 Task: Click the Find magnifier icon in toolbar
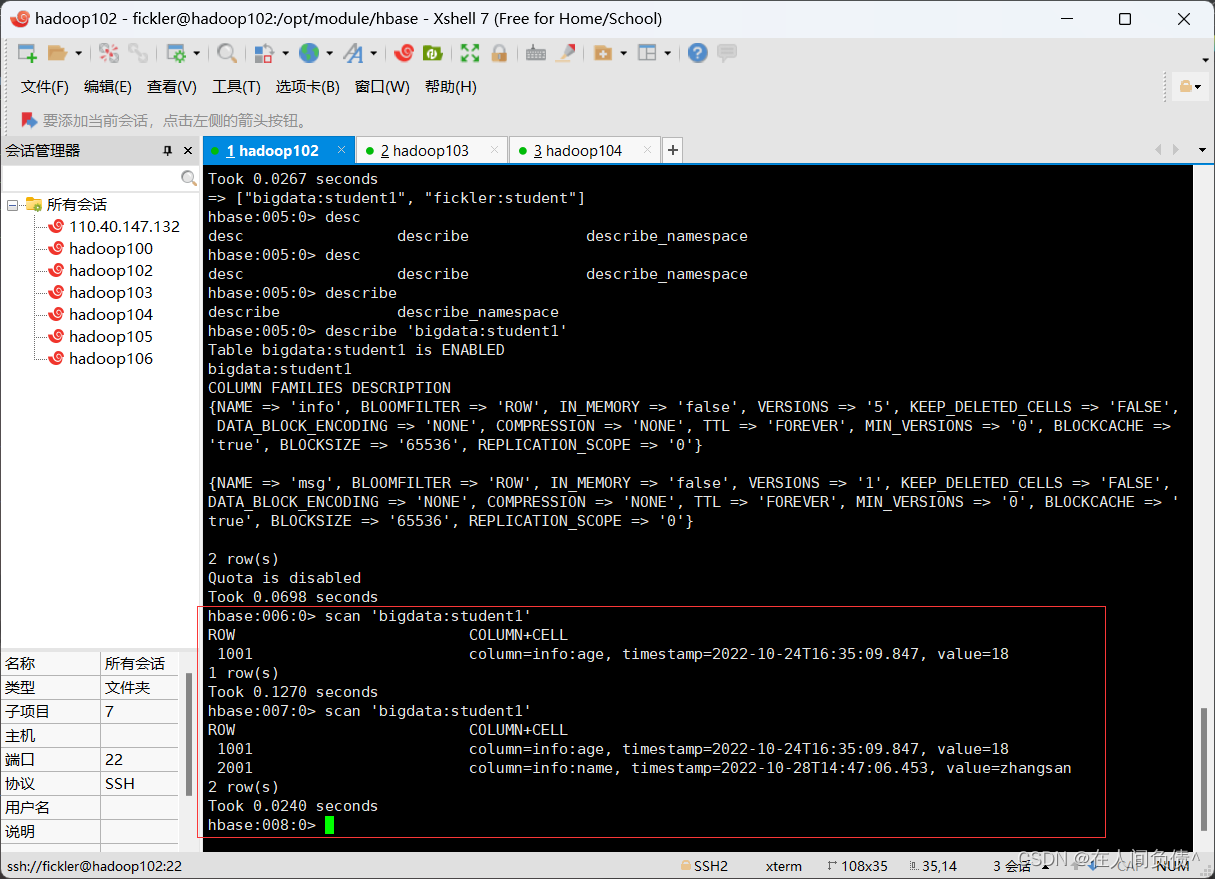point(227,53)
